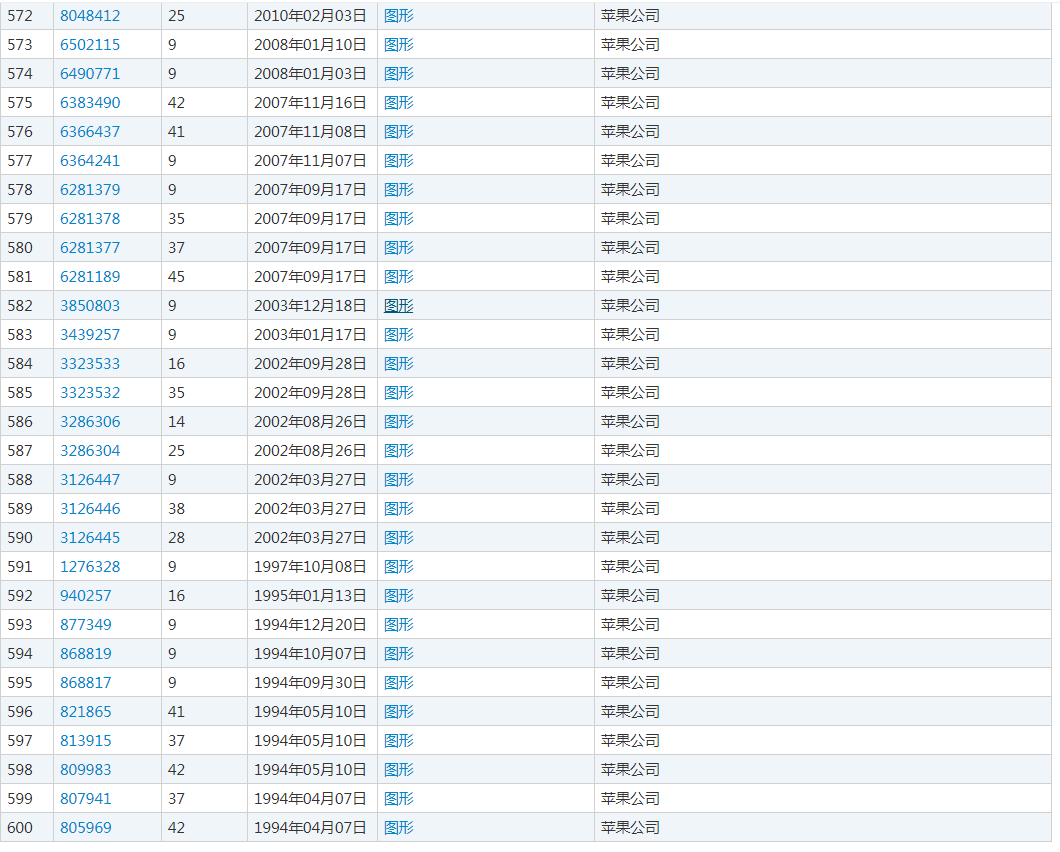Select the date 1994年12月20日

point(310,625)
